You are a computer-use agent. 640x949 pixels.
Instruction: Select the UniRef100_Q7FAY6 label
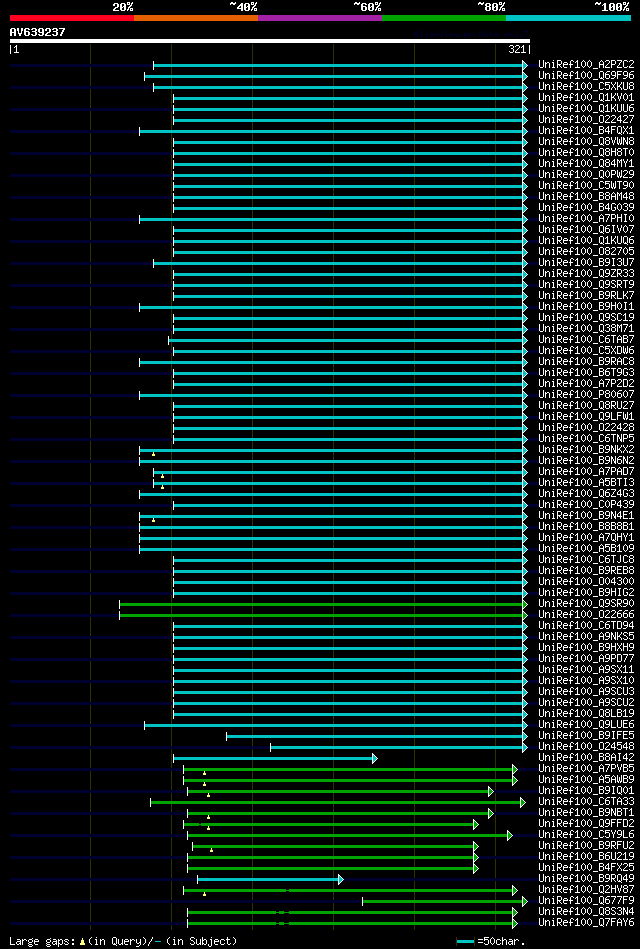click(586, 923)
